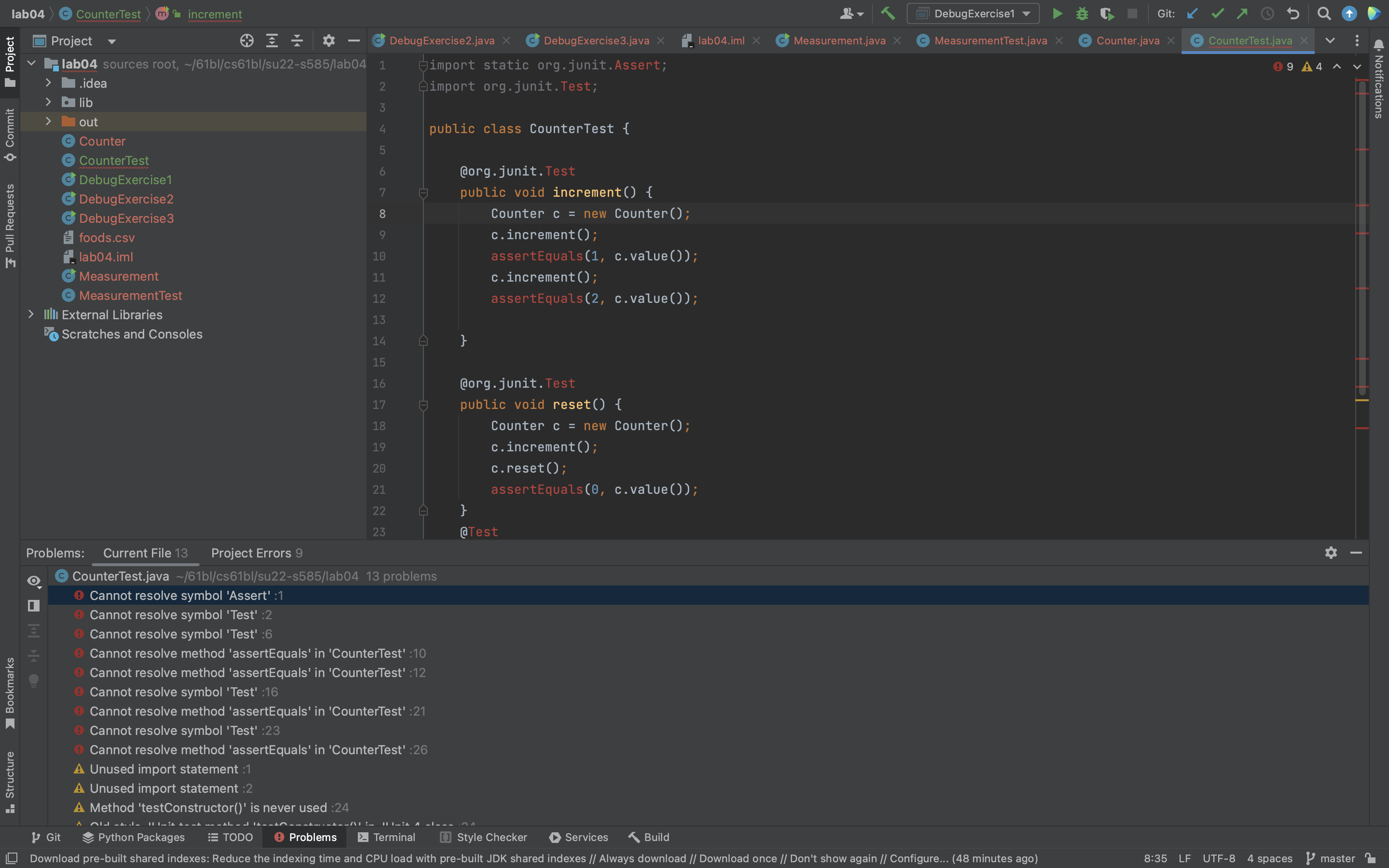Open the Terminal tool window
The height and width of the screenshot is (868, 1389).
coord(386,837)
